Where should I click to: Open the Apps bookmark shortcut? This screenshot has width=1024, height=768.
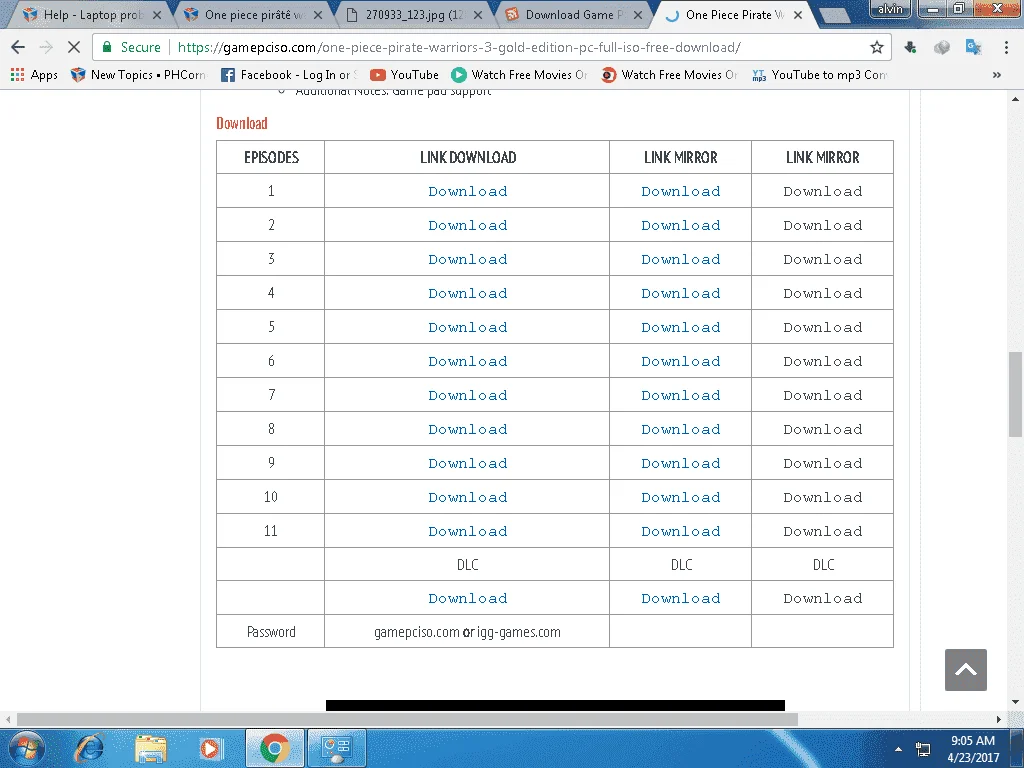click(34, 75)
